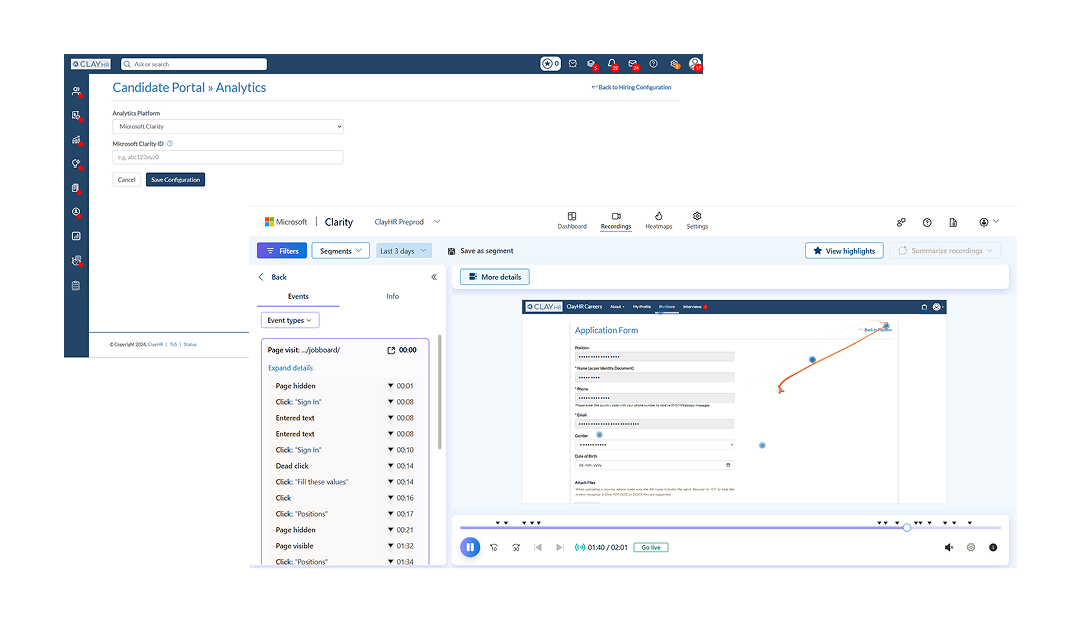Switch to the Info tab
This screenshot has width=1080, height=622.
[x=392, y=296]
